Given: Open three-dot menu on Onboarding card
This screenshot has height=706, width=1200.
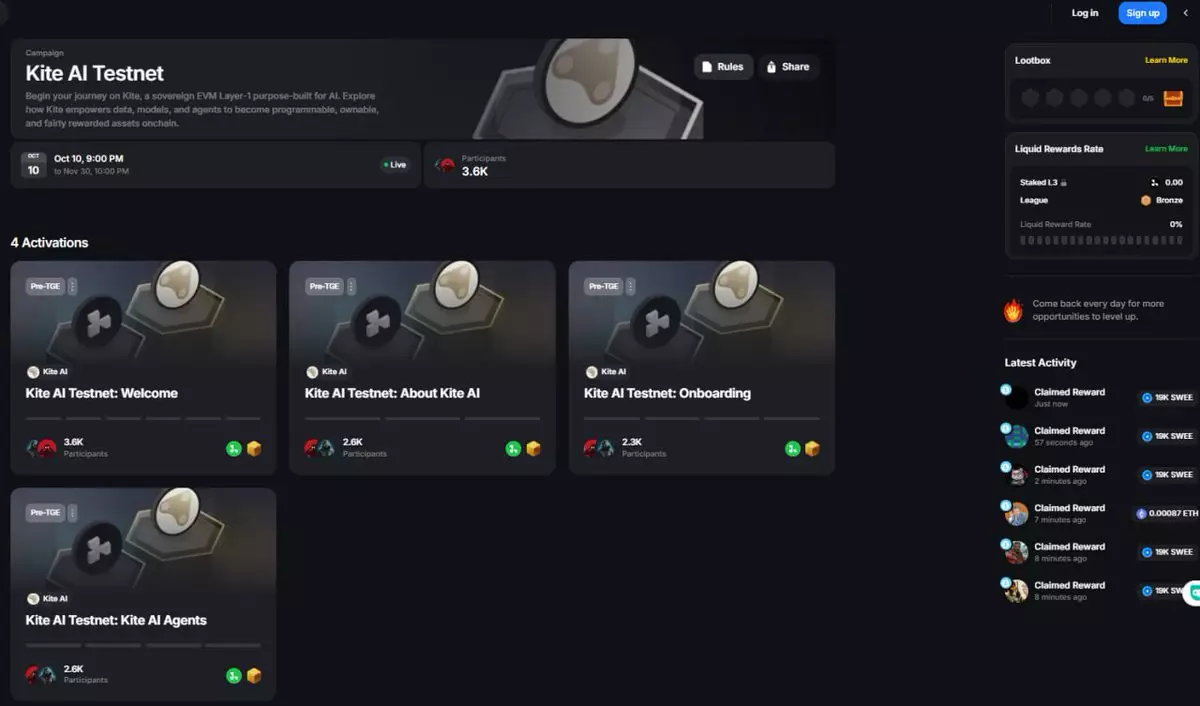Looking at the screenshot, I should [x=630, y=286].
